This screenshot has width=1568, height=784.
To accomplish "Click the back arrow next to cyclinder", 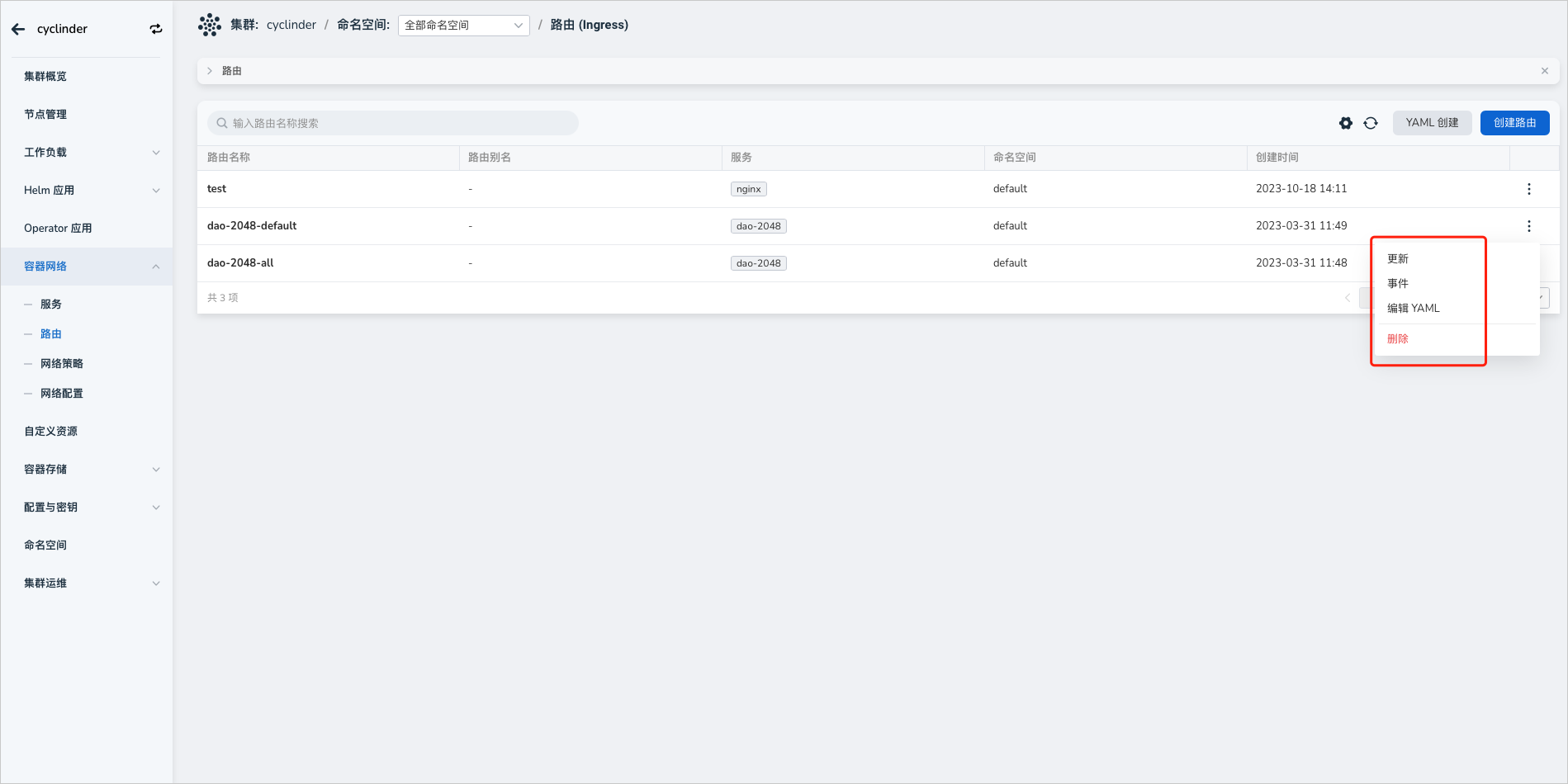I will tap(18, 29).
